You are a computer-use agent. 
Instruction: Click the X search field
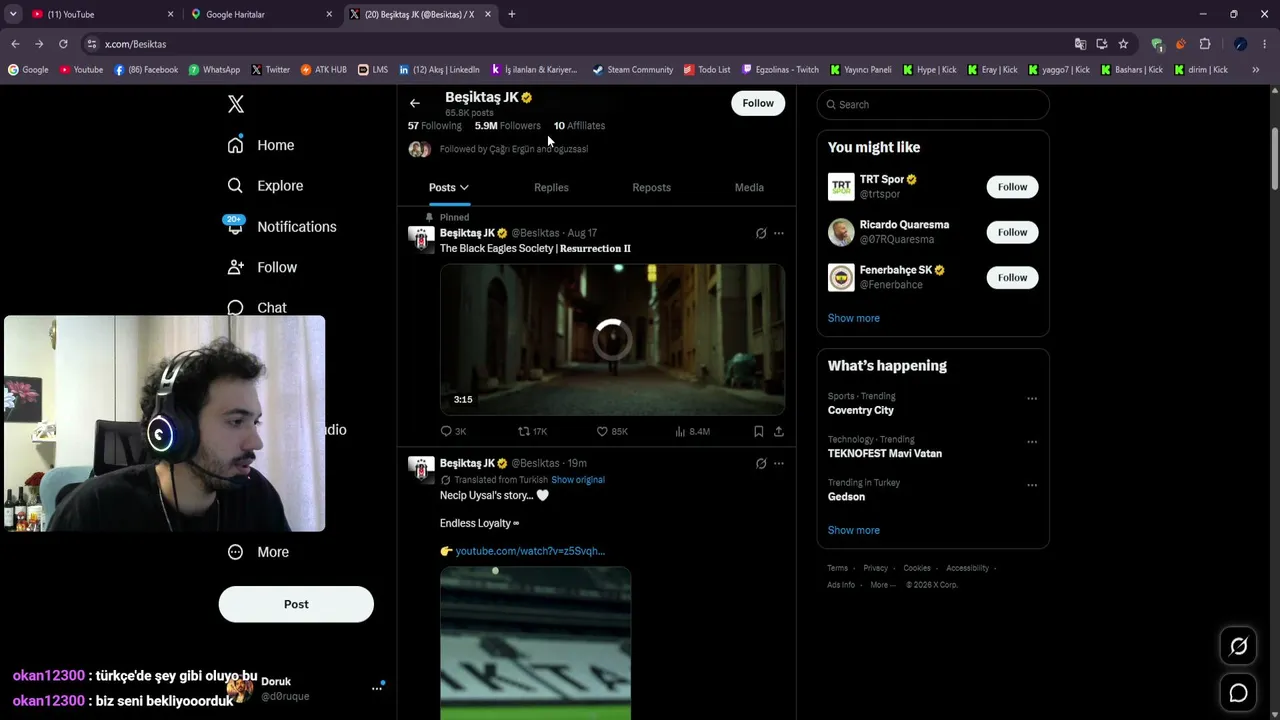pyautogui.click(x=933, y=104)
